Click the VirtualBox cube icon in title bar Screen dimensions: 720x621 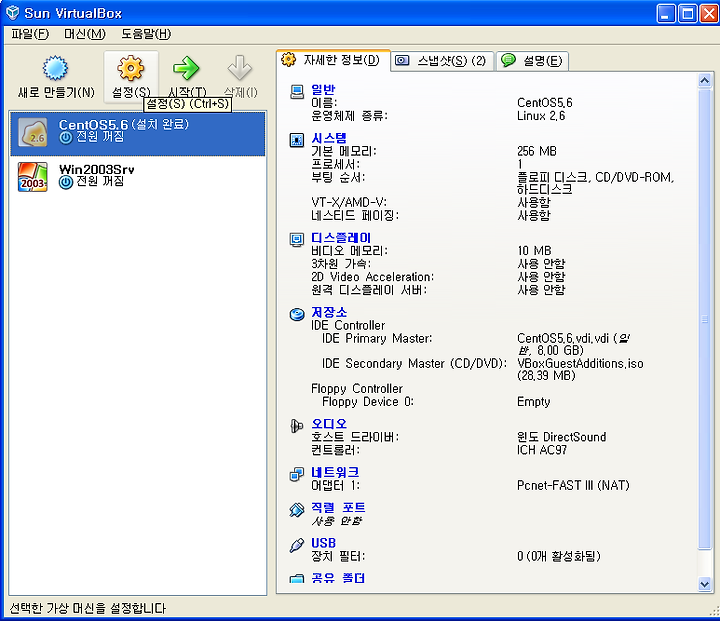point(13,13)
